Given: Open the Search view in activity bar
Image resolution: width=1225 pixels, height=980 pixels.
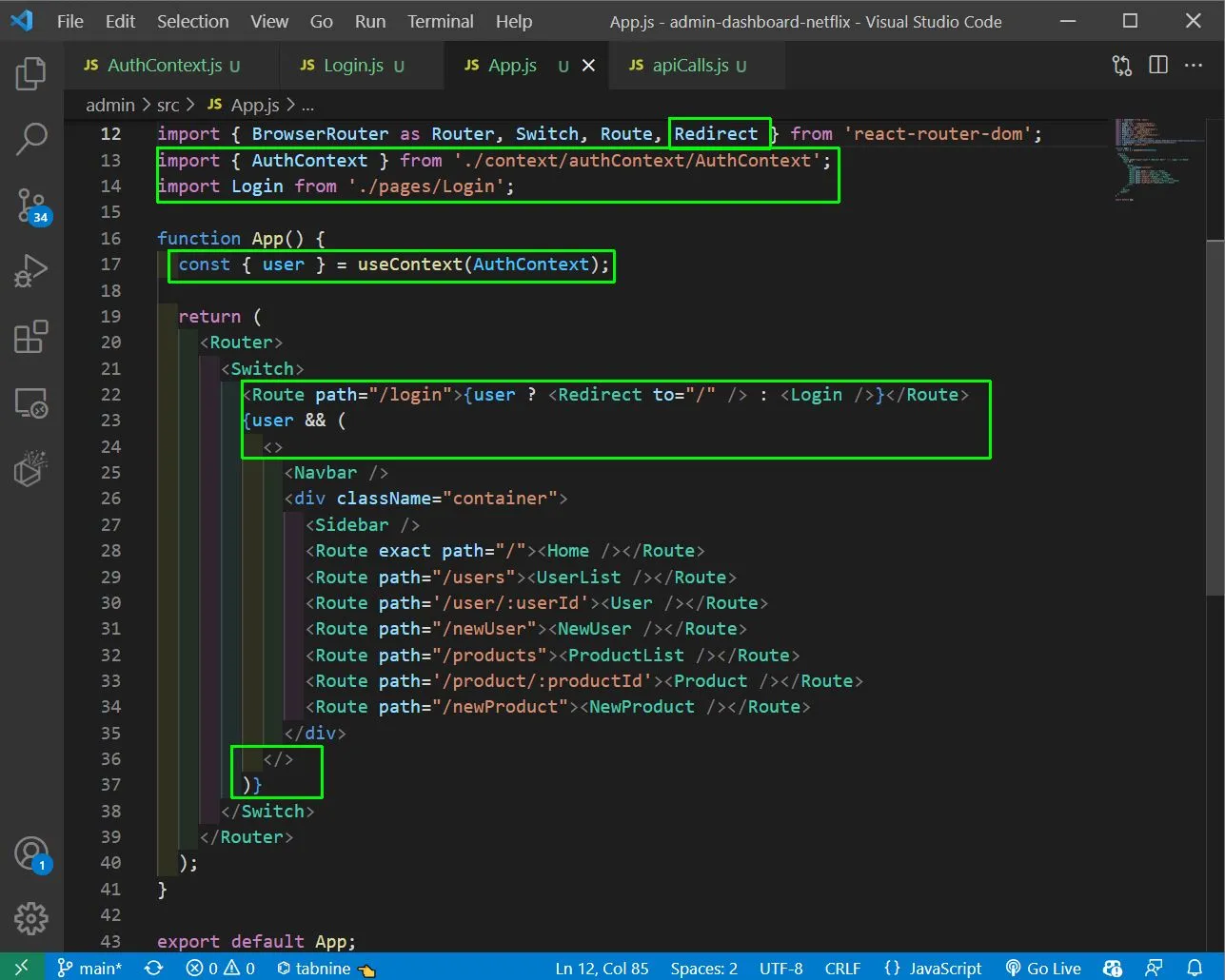Looking at the screenshot, I should click(30, 140).
